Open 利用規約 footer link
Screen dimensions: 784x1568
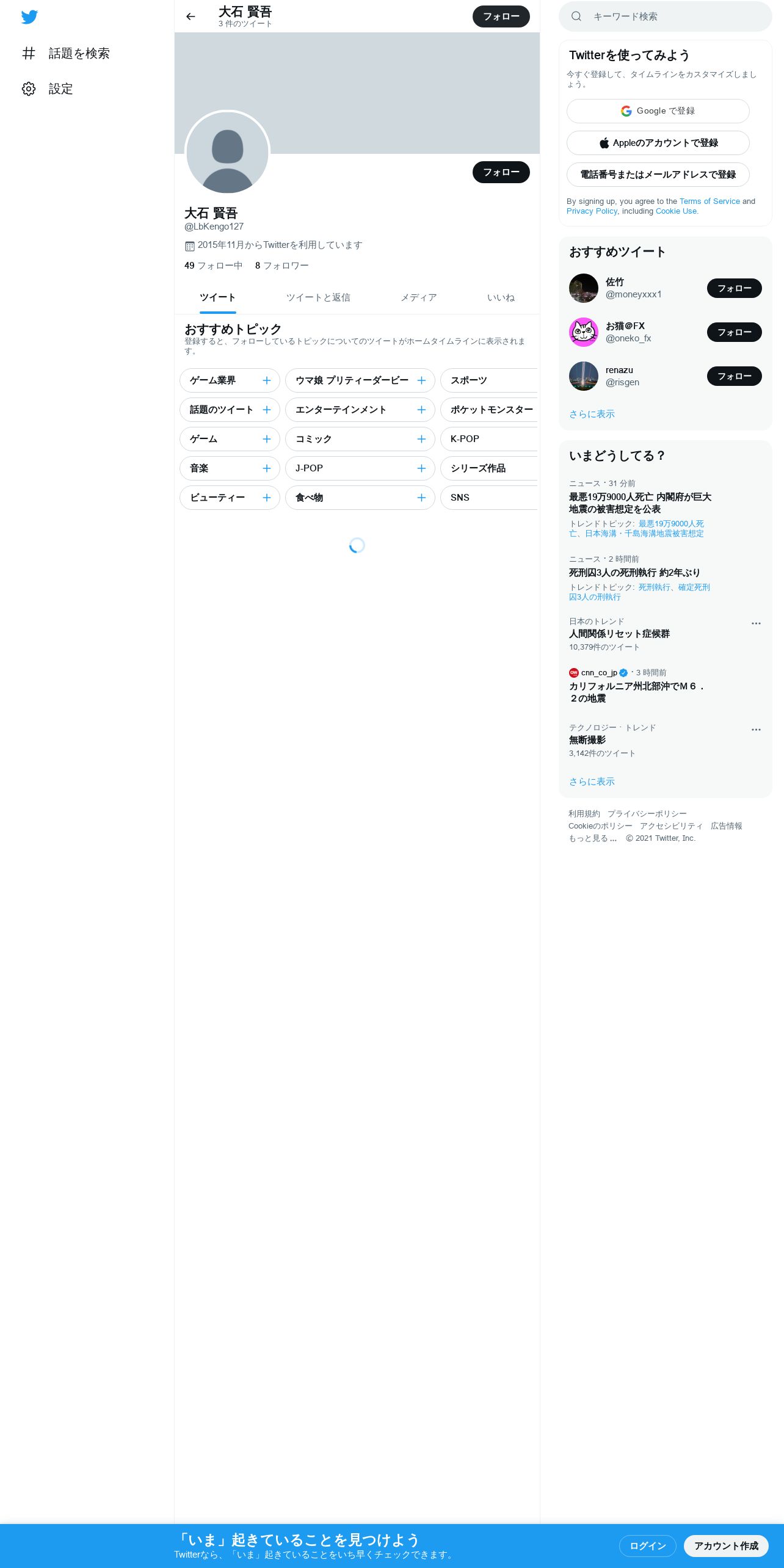(584, 814)
